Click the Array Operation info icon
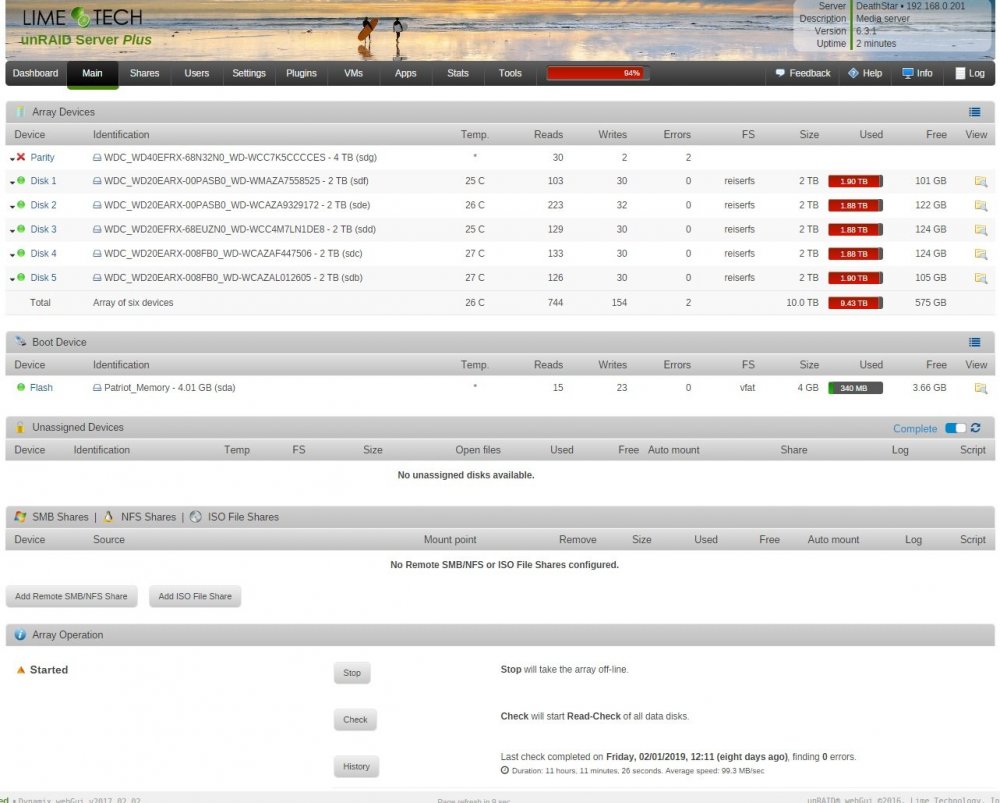This screenshot has width=1000, height=803. (20, 635)
